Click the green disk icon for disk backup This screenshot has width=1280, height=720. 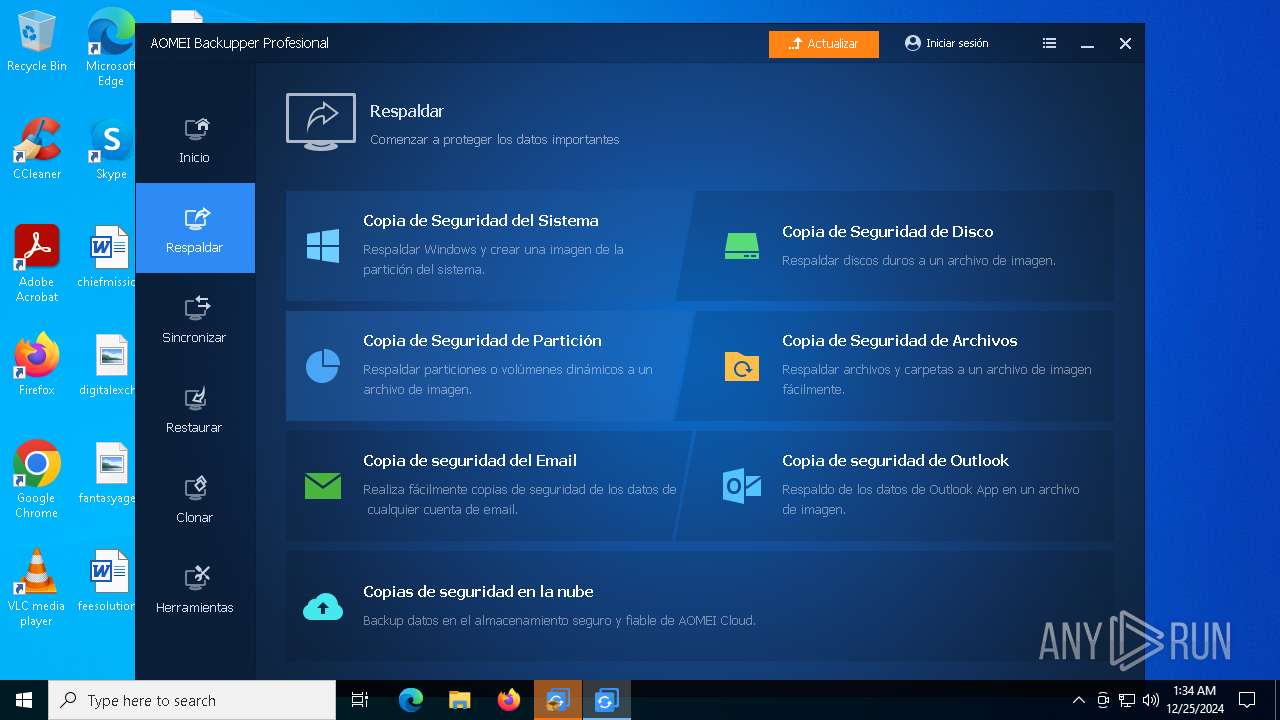pos(742,246)
